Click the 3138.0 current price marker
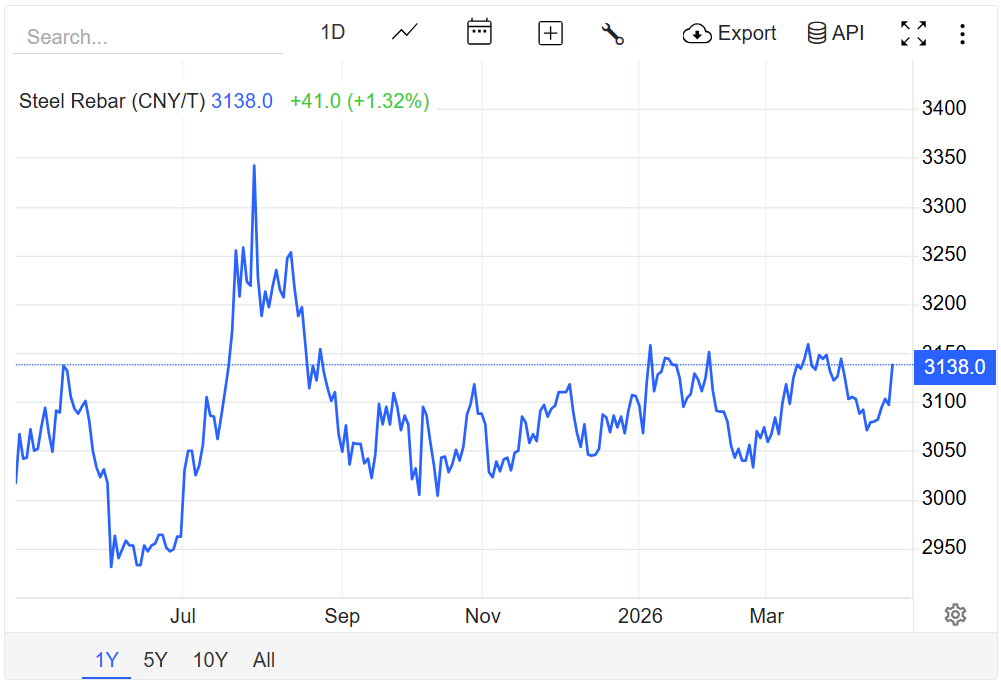The width and height of the screenshot is (1001, 682). point(953,367)
